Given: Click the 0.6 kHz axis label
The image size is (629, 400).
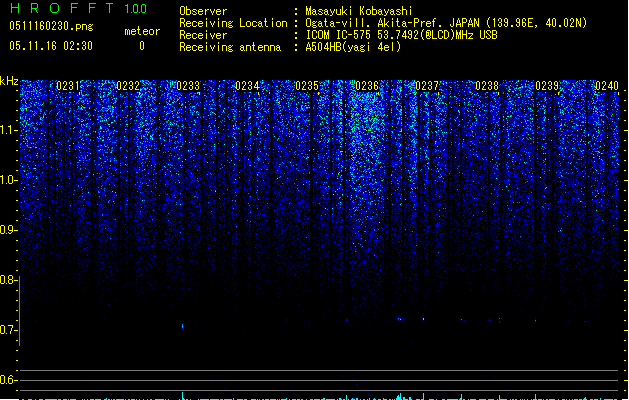Looking at the screenshot, I should pyautogui.click(x=8, y=380).
